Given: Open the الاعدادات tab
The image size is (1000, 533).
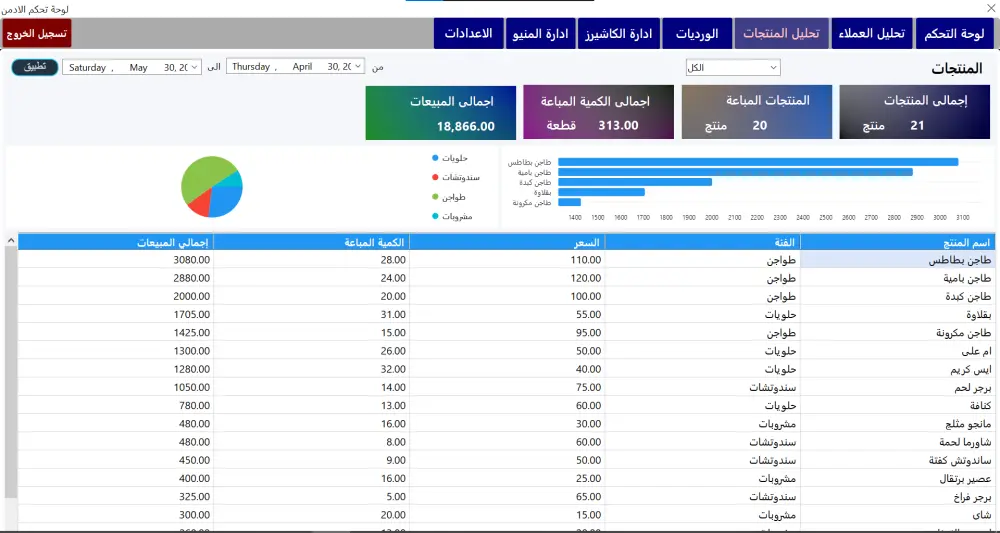Looking at the screenshot, I should [x=468, y=33].
